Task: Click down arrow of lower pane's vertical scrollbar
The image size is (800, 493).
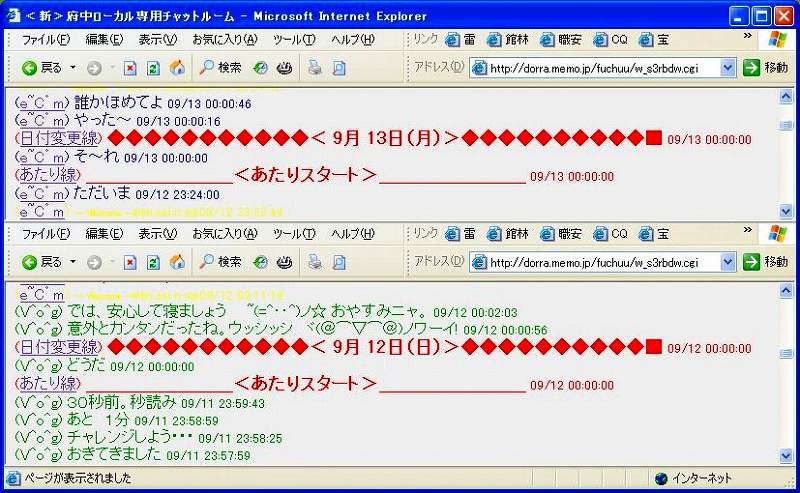Action: click(788, 455)
